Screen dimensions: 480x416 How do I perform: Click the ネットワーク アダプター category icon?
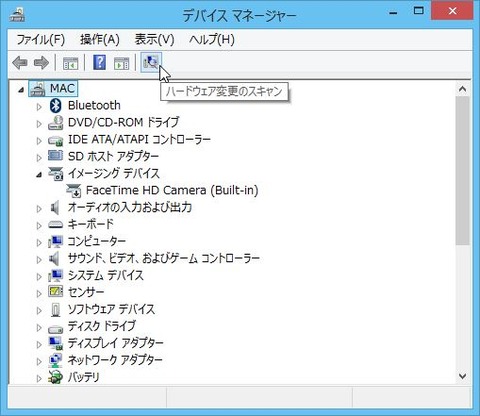tap(55, 360)
